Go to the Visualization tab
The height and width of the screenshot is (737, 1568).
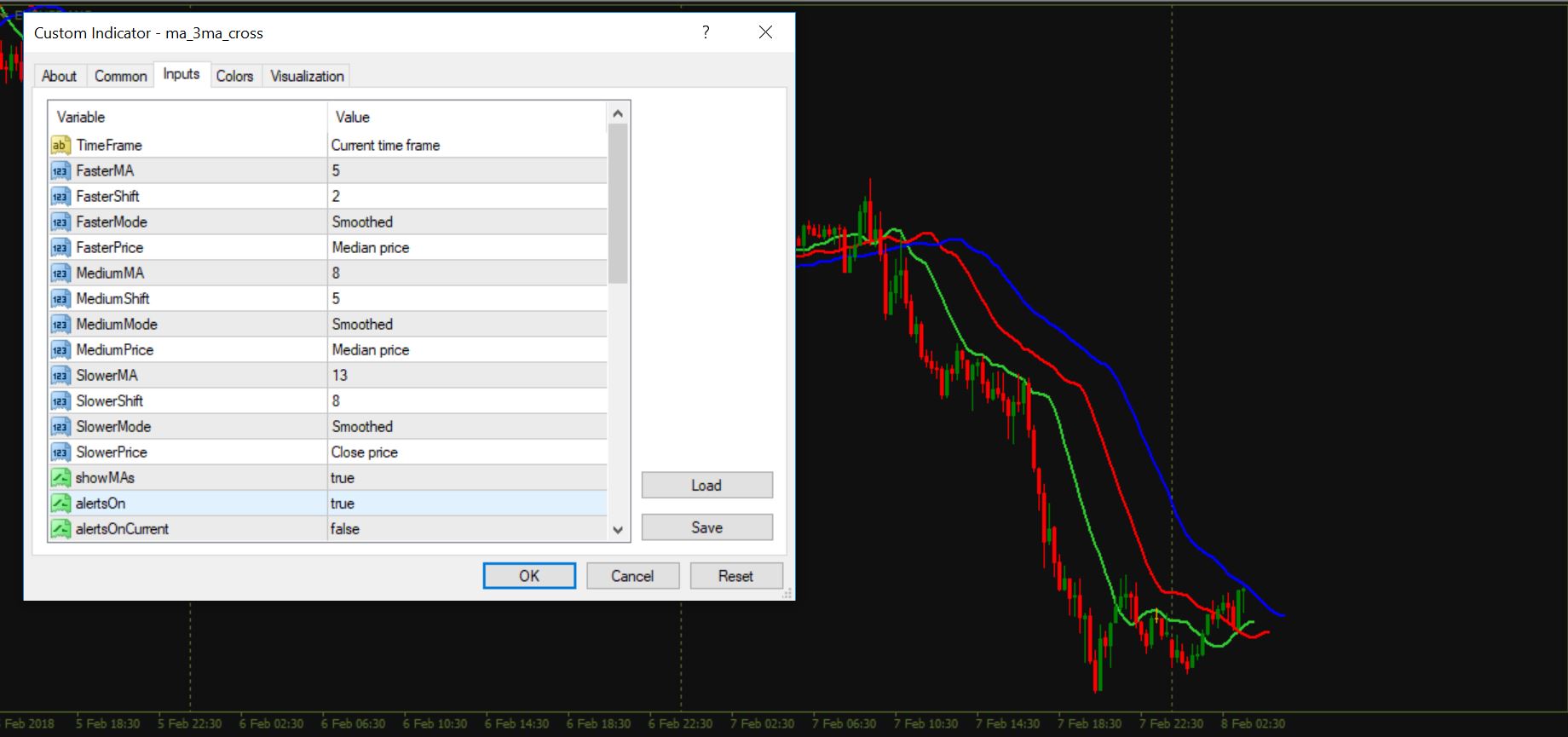[307, 76]
